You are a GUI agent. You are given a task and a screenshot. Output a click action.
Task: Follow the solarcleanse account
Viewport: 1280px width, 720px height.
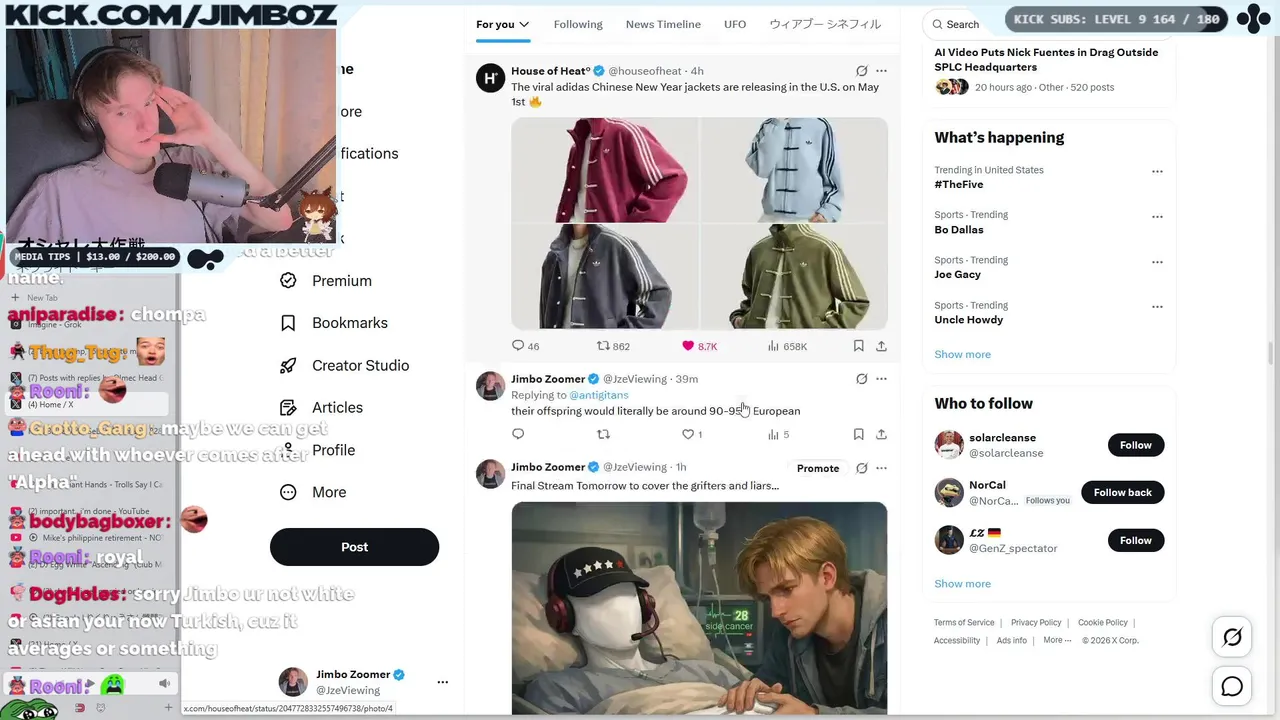1135,445
